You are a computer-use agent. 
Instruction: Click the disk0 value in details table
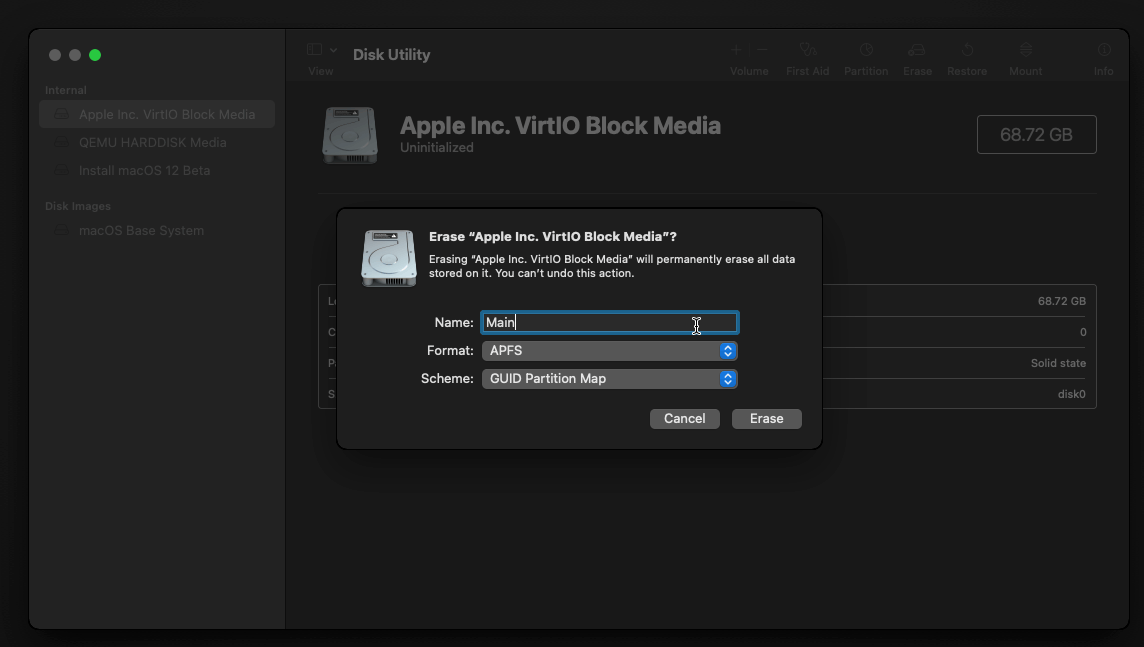[1072, 395]
